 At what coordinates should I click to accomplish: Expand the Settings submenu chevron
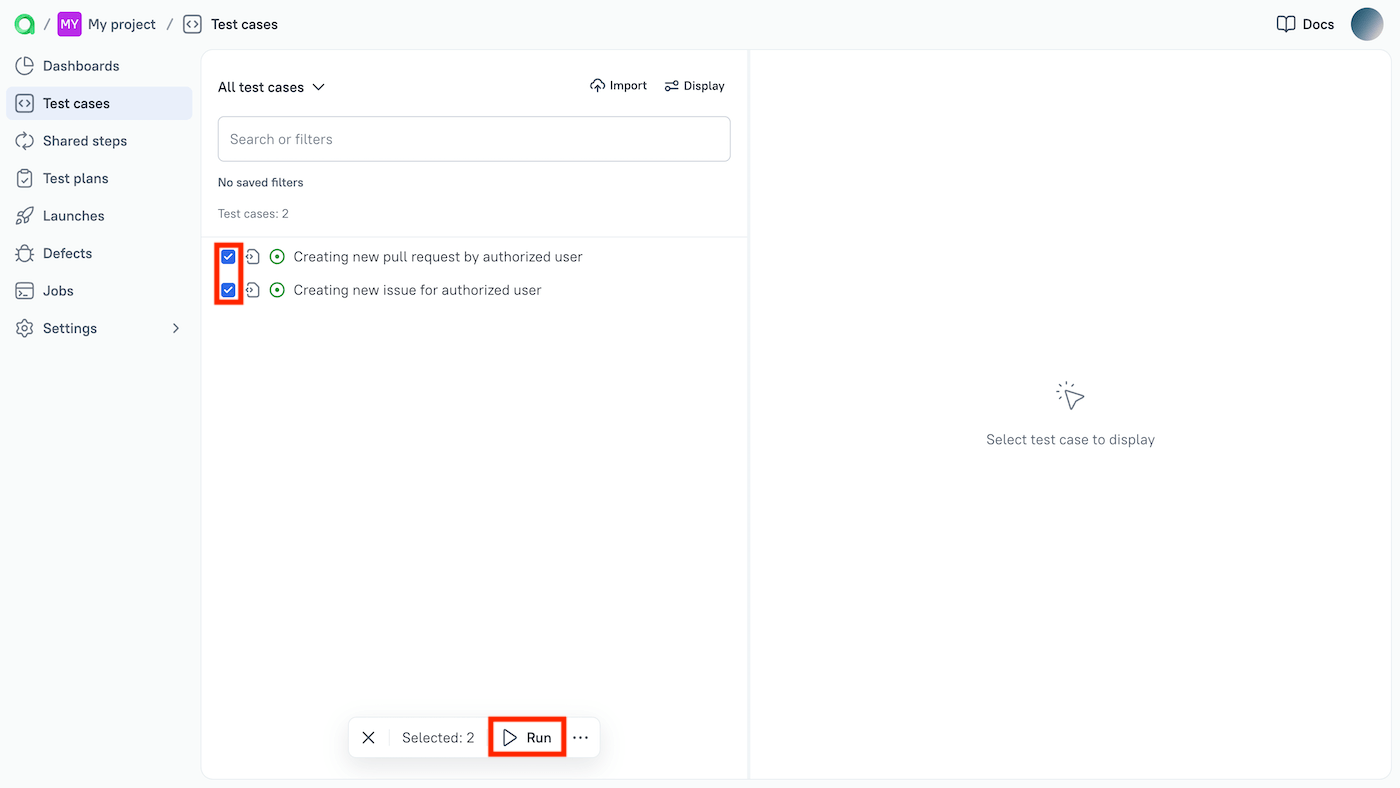(175, 328)
